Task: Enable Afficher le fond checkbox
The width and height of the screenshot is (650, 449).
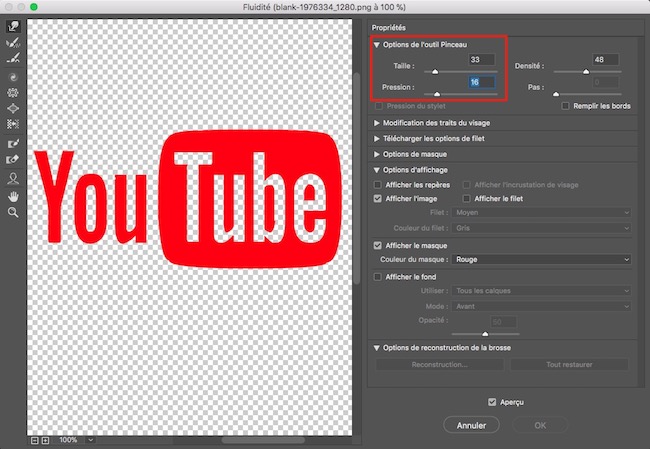Action: click(378, 277)
